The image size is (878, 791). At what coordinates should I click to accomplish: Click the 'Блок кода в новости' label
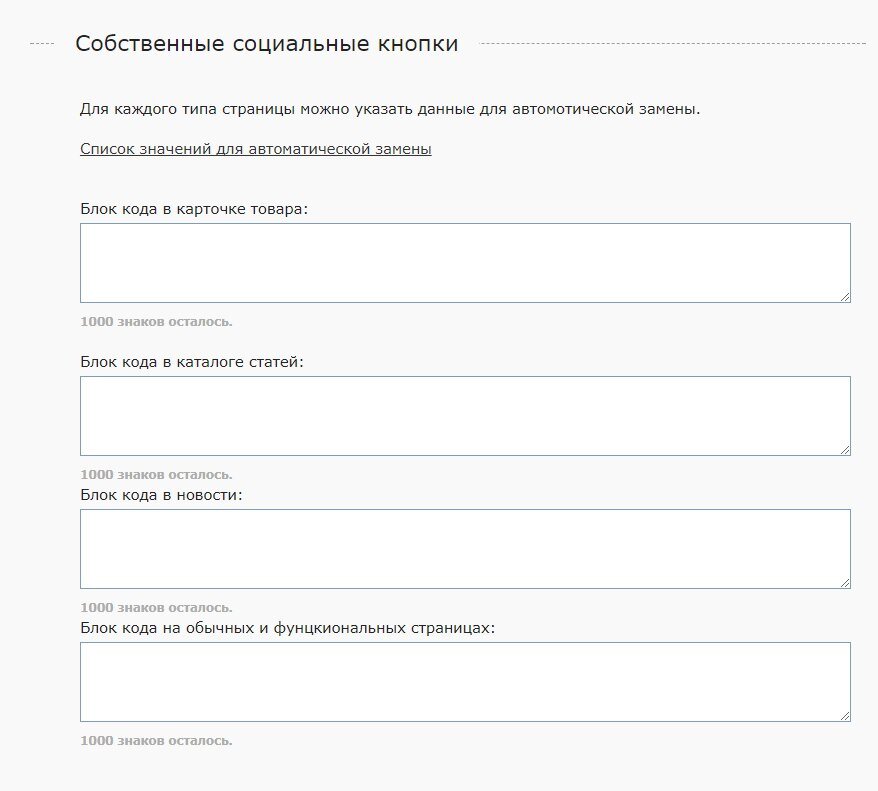tap(161, 494)
